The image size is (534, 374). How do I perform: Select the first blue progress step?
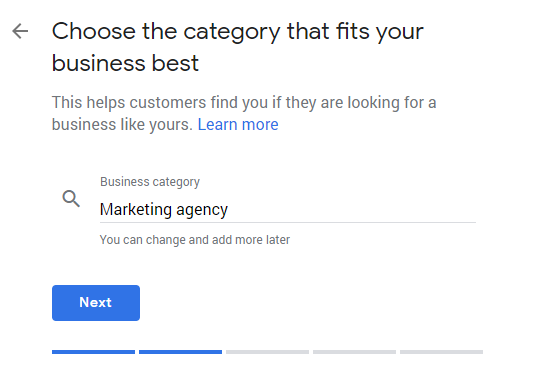[93, 352]
